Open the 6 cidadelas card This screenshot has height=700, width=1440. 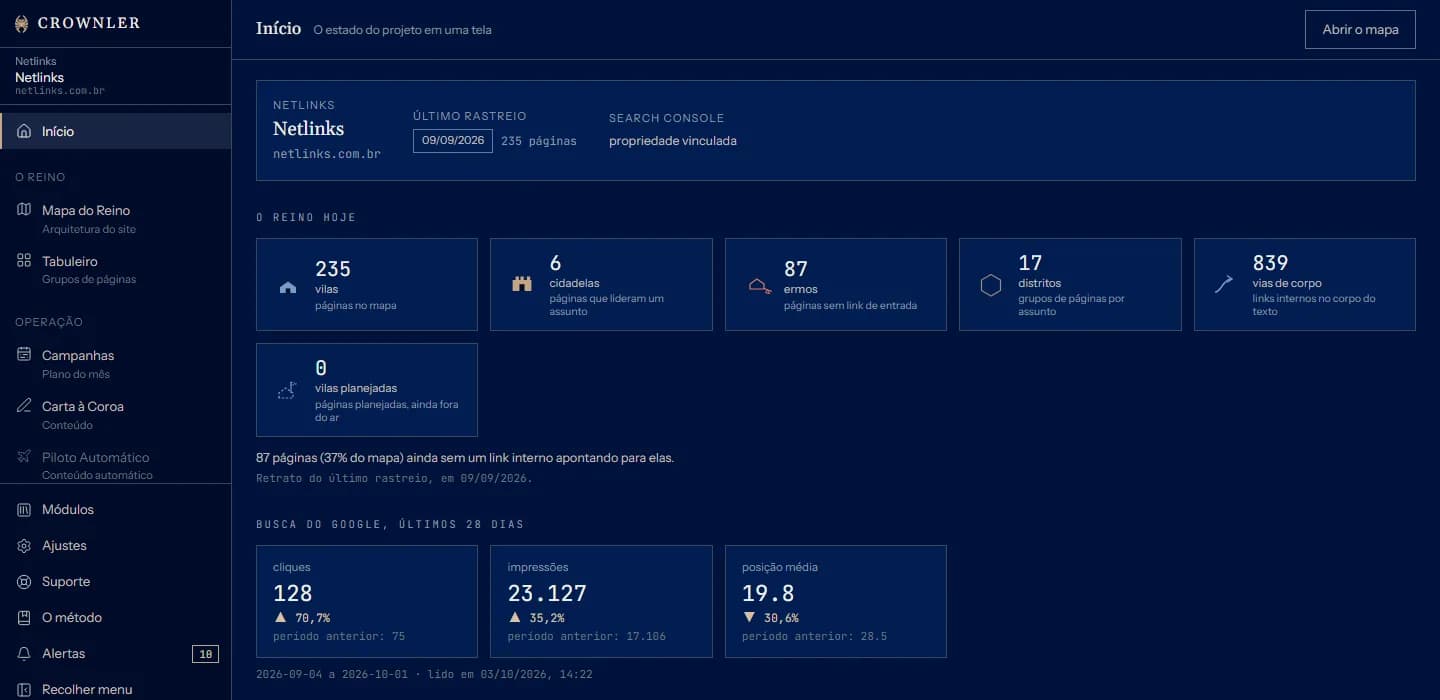601,284
